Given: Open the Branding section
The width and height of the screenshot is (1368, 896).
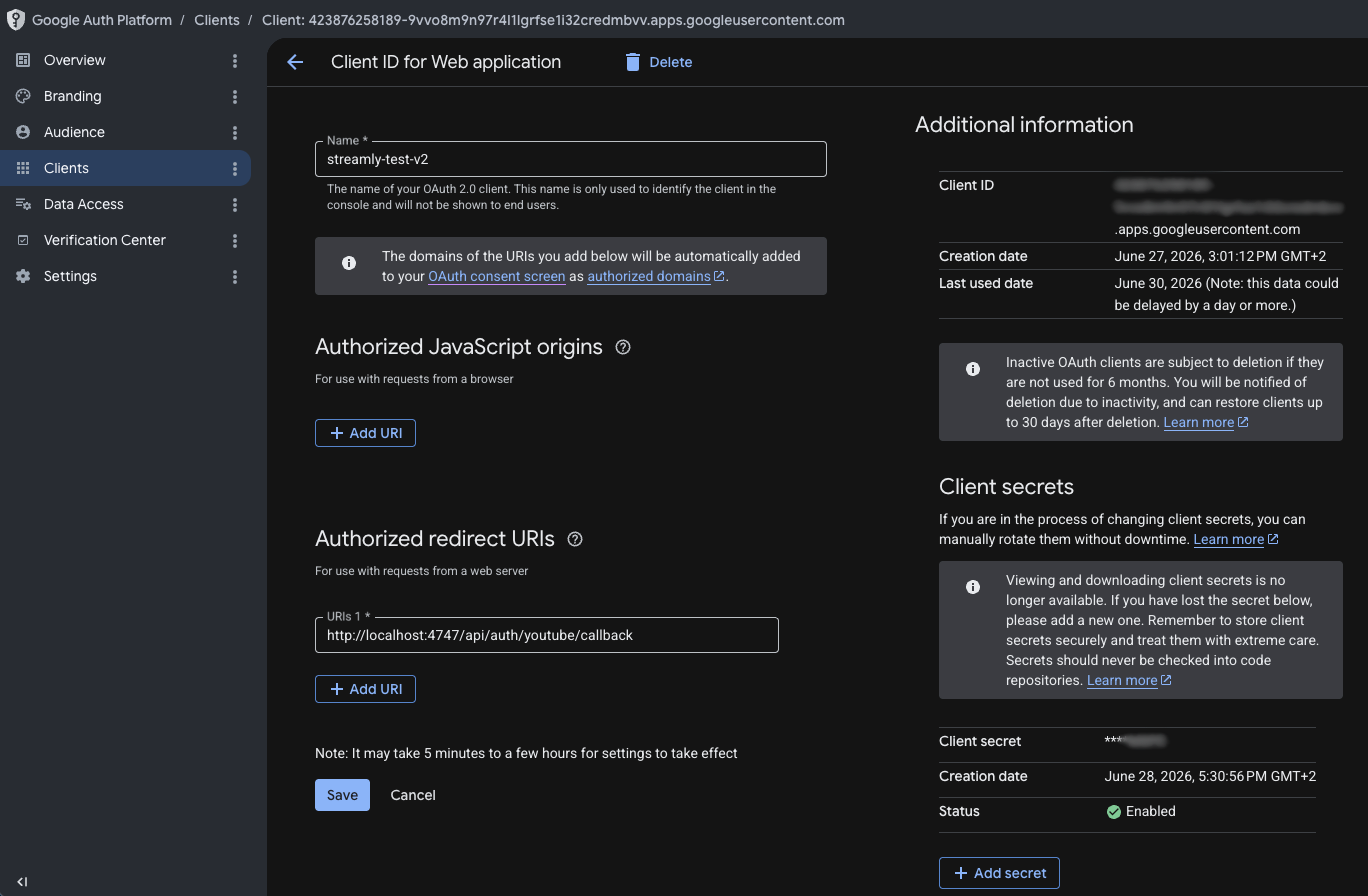Looking at the screenshot, I should coord(72,96).
